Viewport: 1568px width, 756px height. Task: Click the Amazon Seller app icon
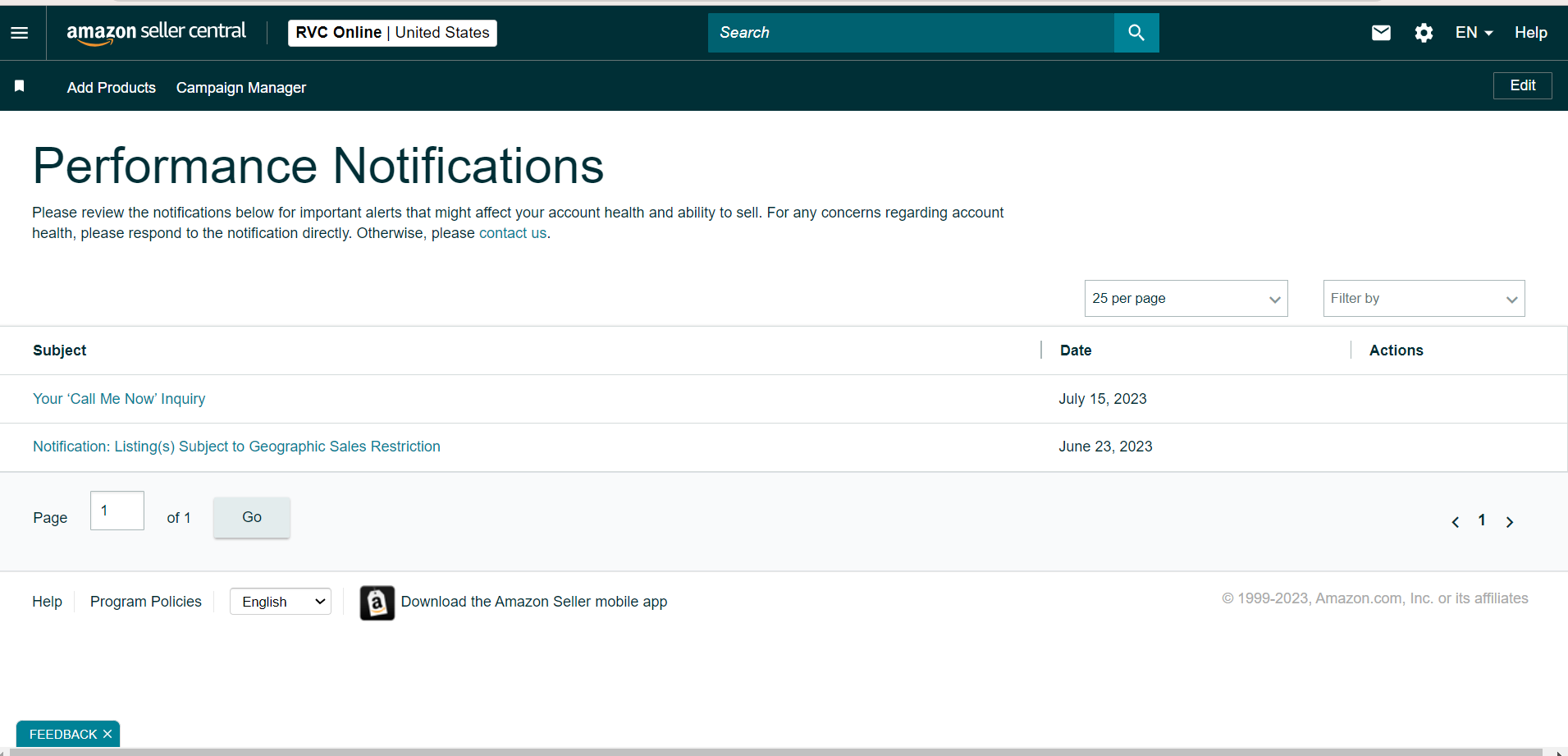click(377, 603)
